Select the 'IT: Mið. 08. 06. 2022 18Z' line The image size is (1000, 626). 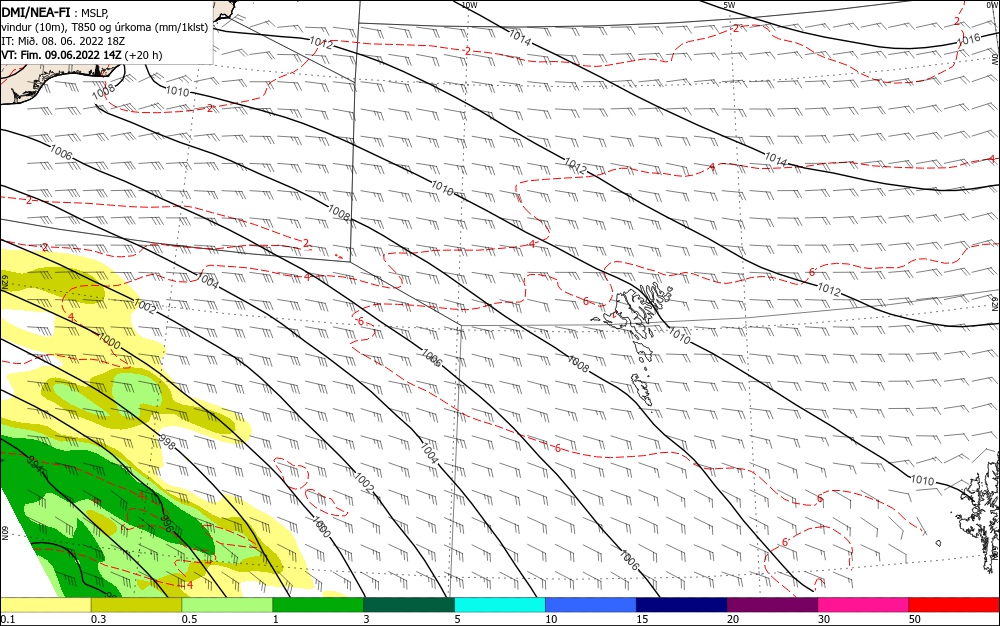coord(62,41)
